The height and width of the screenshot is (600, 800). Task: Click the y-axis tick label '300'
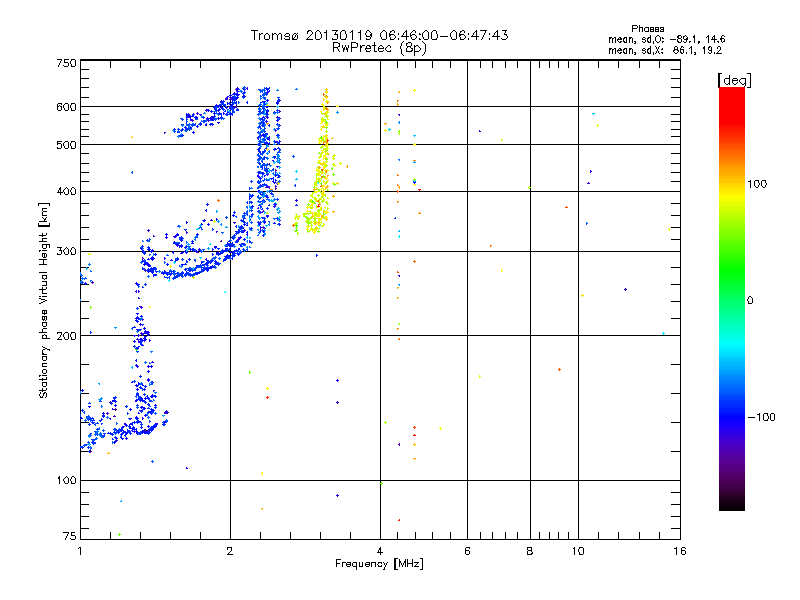point(66,251)
